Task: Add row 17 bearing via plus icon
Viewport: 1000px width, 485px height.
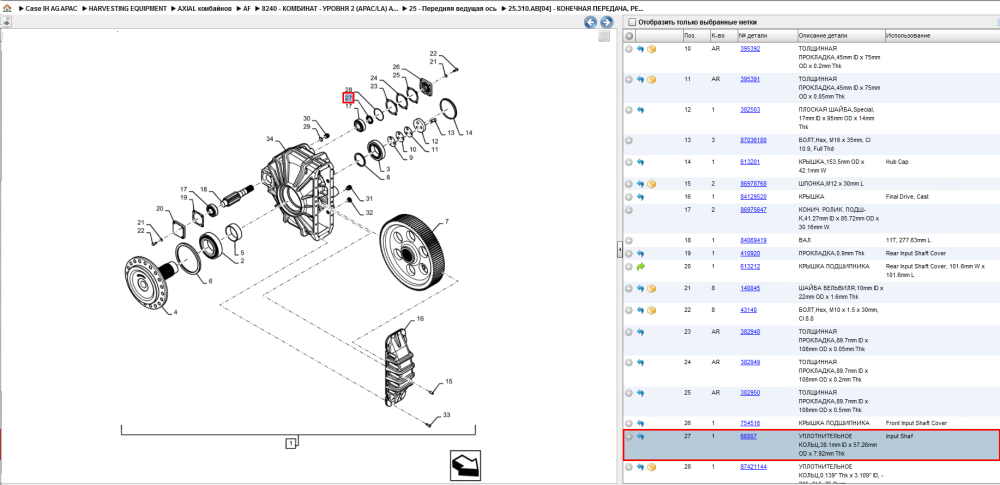Action: [629, 211]
